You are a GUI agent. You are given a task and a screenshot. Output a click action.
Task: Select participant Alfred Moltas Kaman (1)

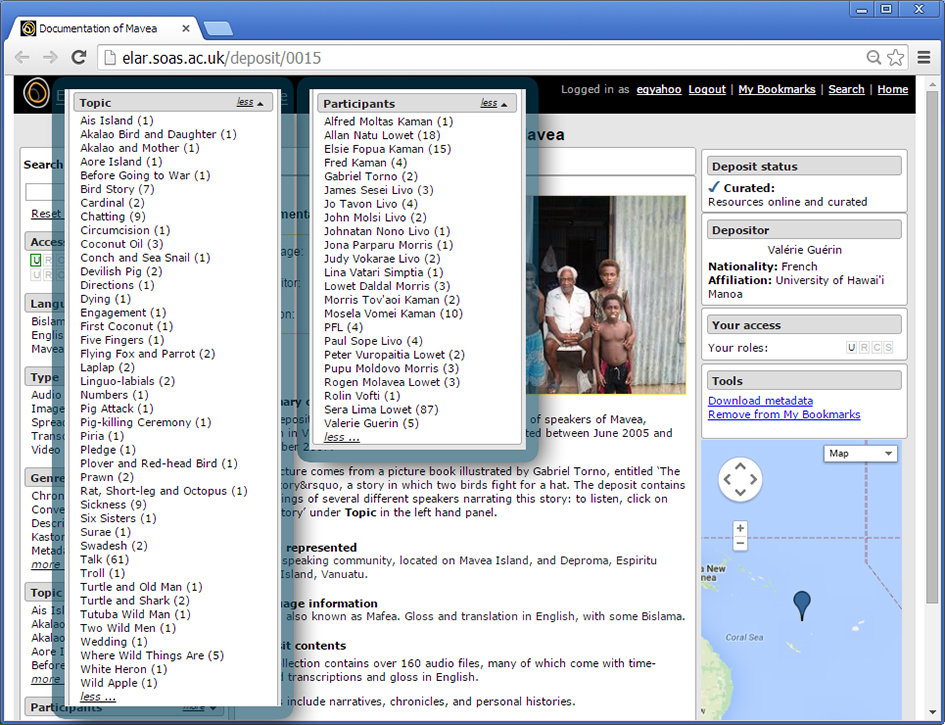(389, 121)
